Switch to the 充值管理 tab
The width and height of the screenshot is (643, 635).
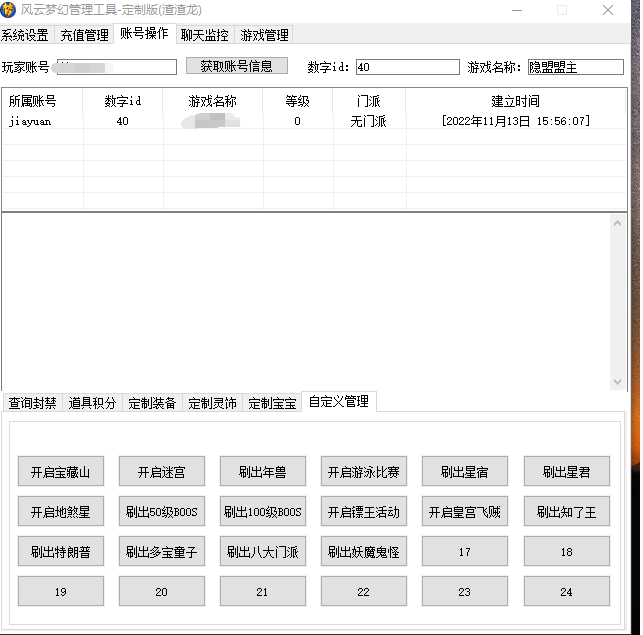[84, 35]
